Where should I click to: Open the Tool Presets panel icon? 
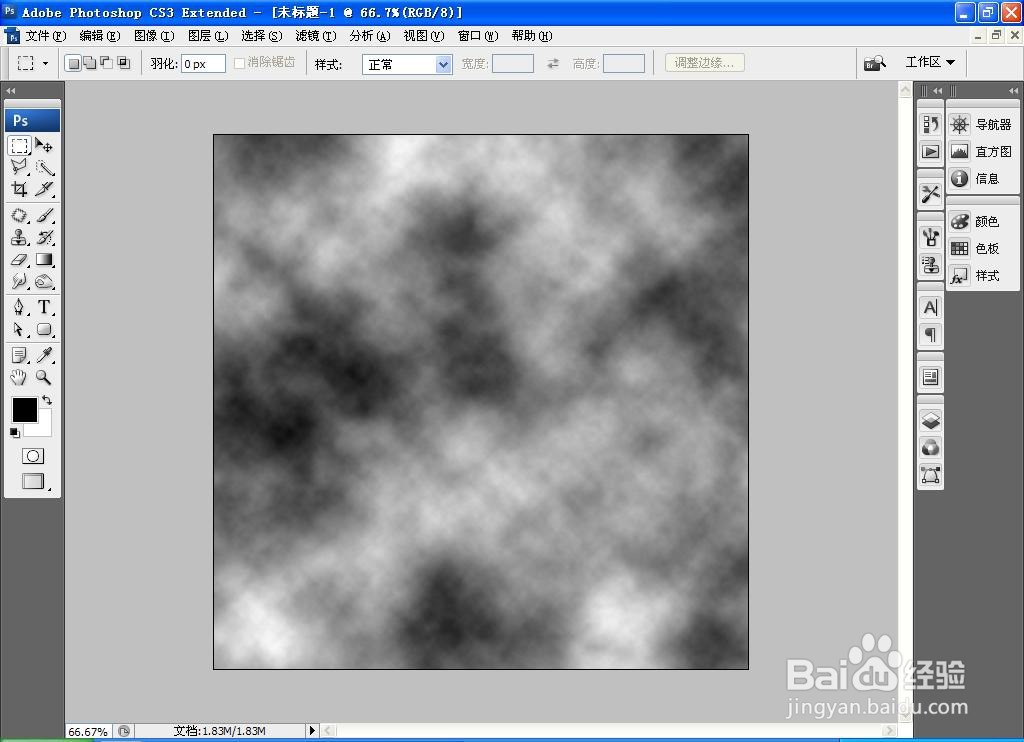931,194
